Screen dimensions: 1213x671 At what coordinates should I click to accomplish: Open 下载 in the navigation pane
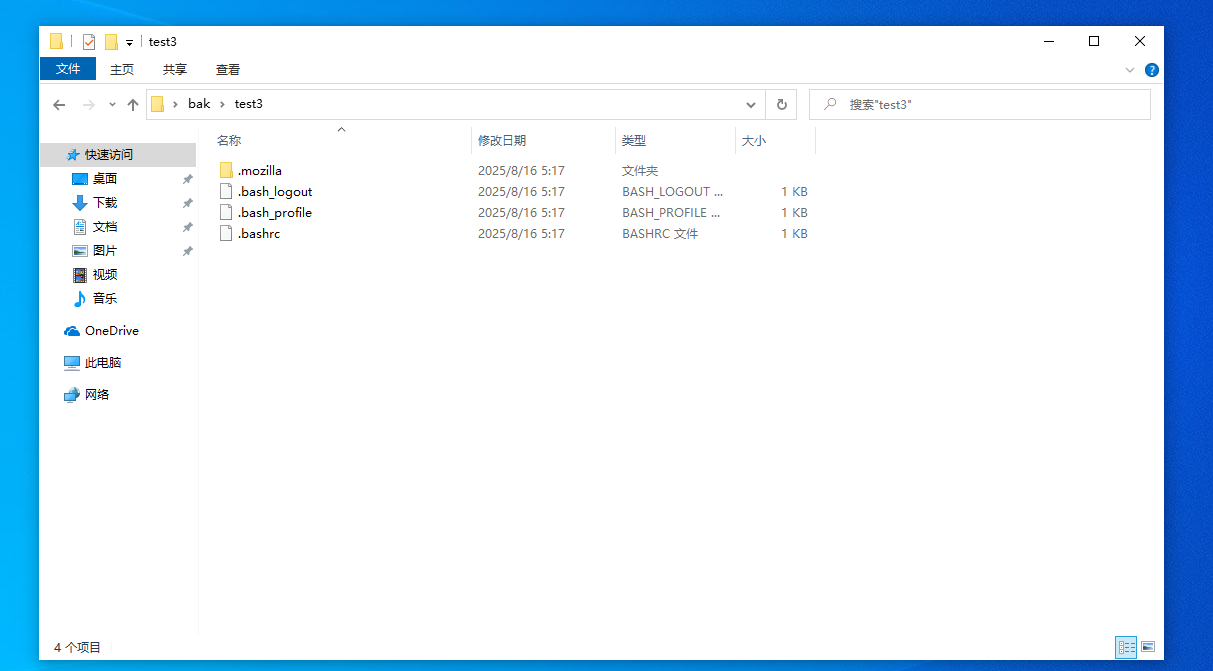pos(105,203)
